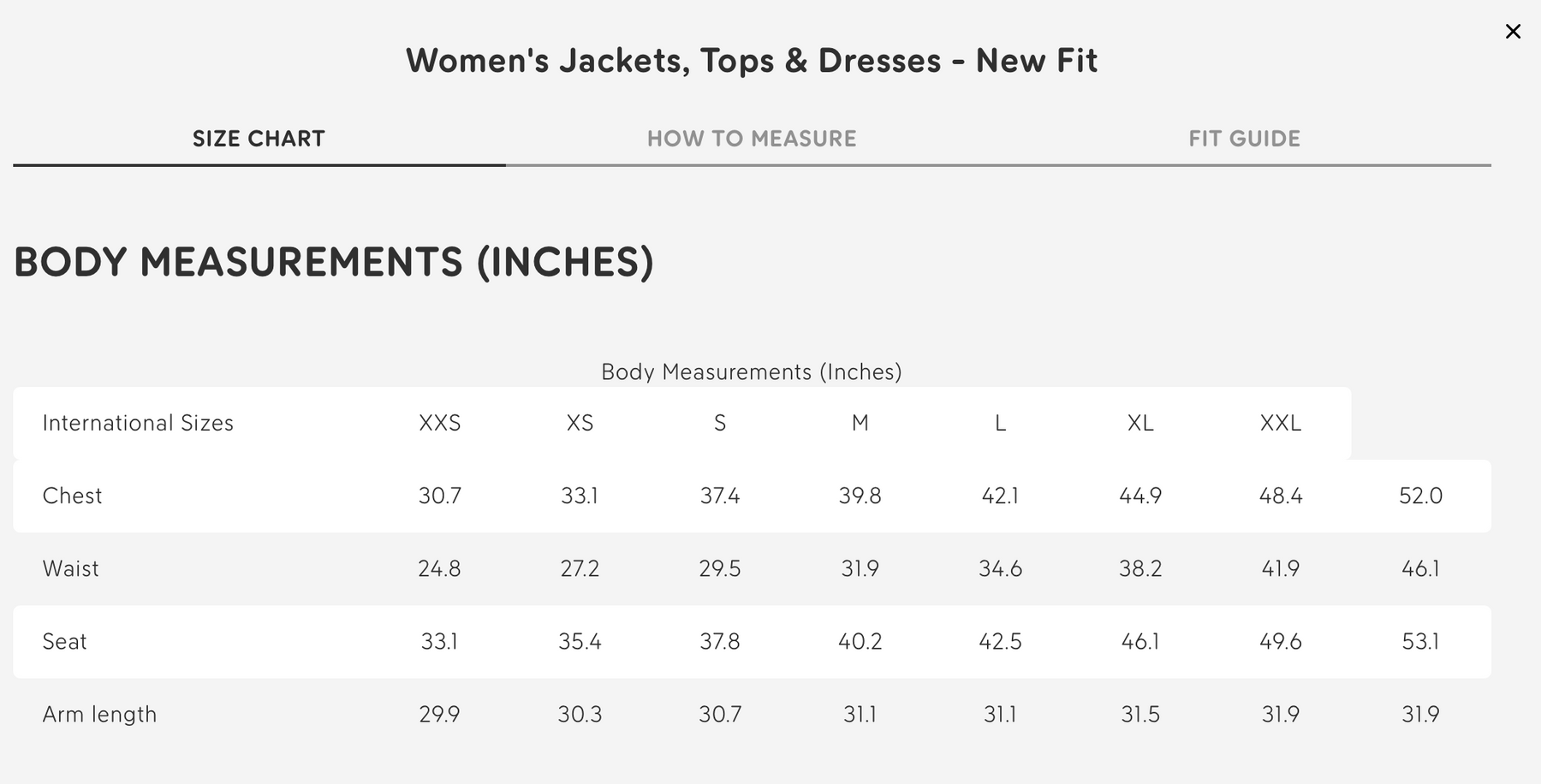The image size is (1541, 784).
Task: Go to the Fit Guide tab
Action: tap(1244, 139)
